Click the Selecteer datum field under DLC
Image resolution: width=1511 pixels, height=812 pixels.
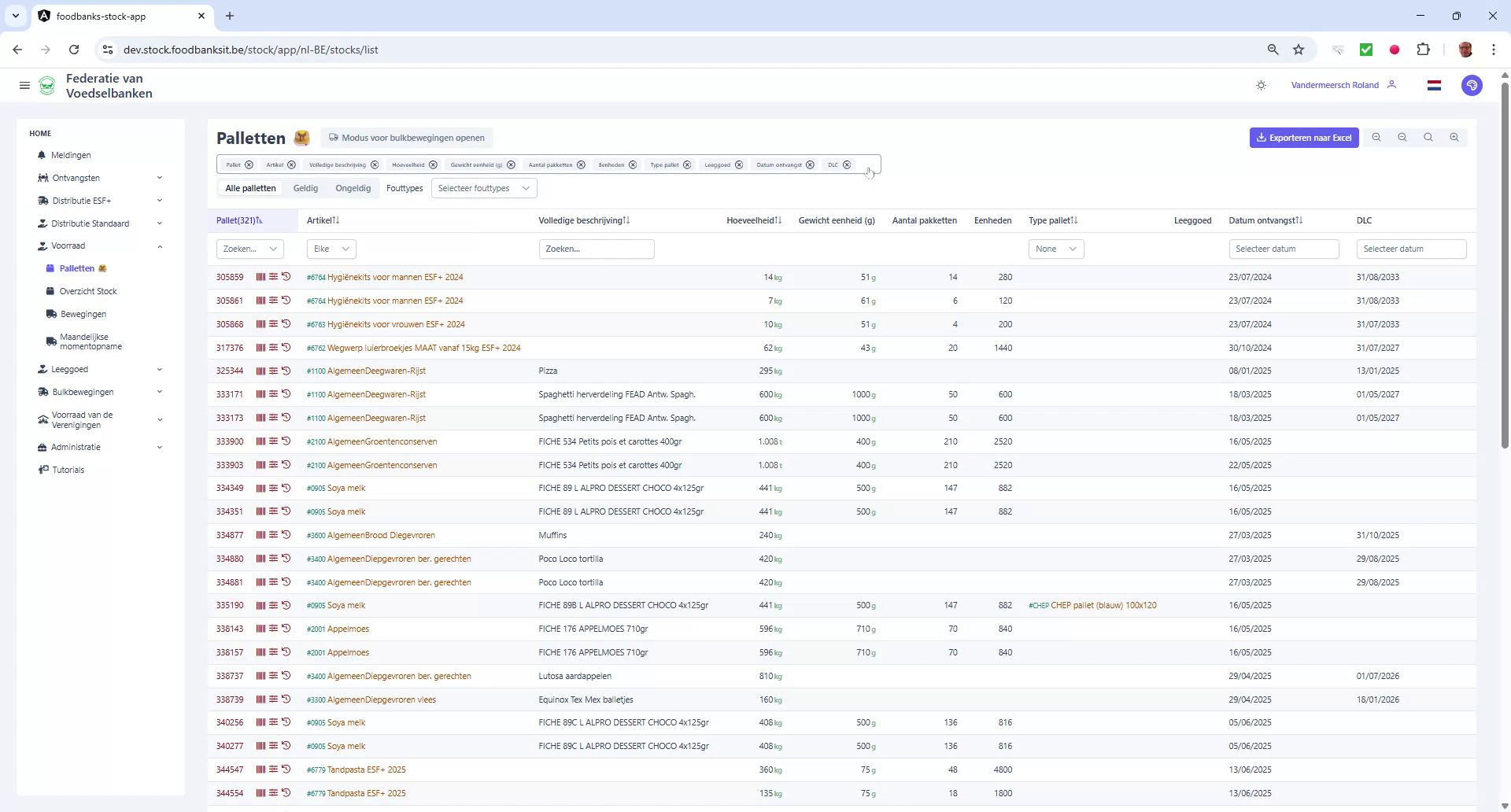click(1411, 249)
